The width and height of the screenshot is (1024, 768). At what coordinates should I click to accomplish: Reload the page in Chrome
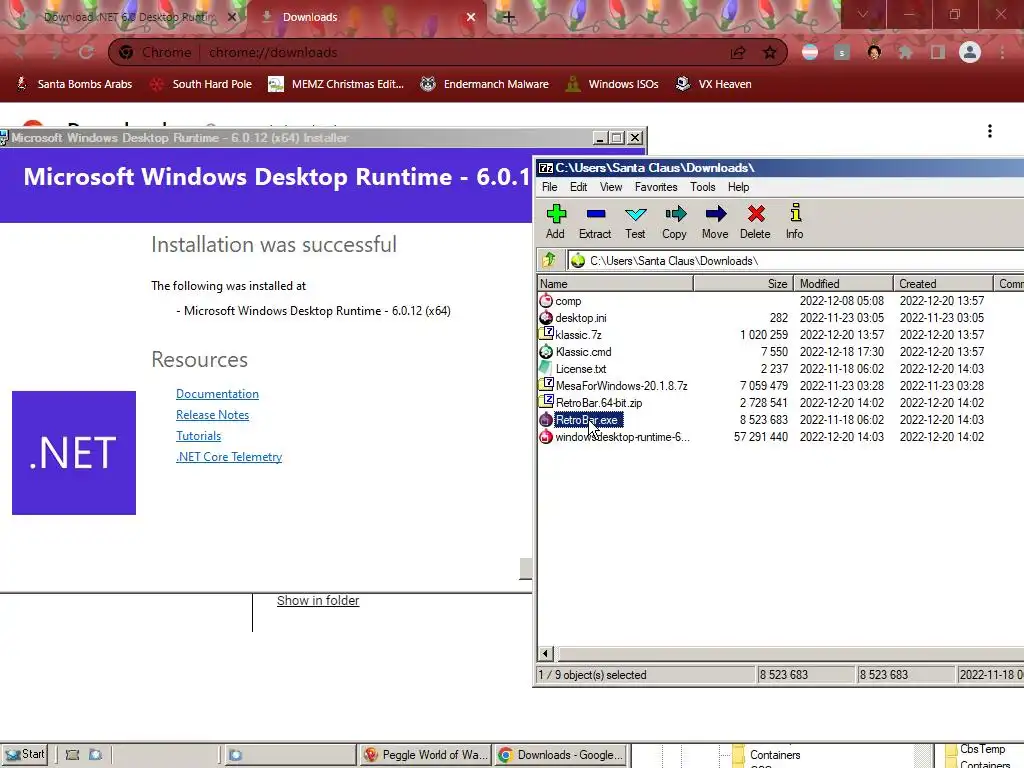(x=86, y=52)
